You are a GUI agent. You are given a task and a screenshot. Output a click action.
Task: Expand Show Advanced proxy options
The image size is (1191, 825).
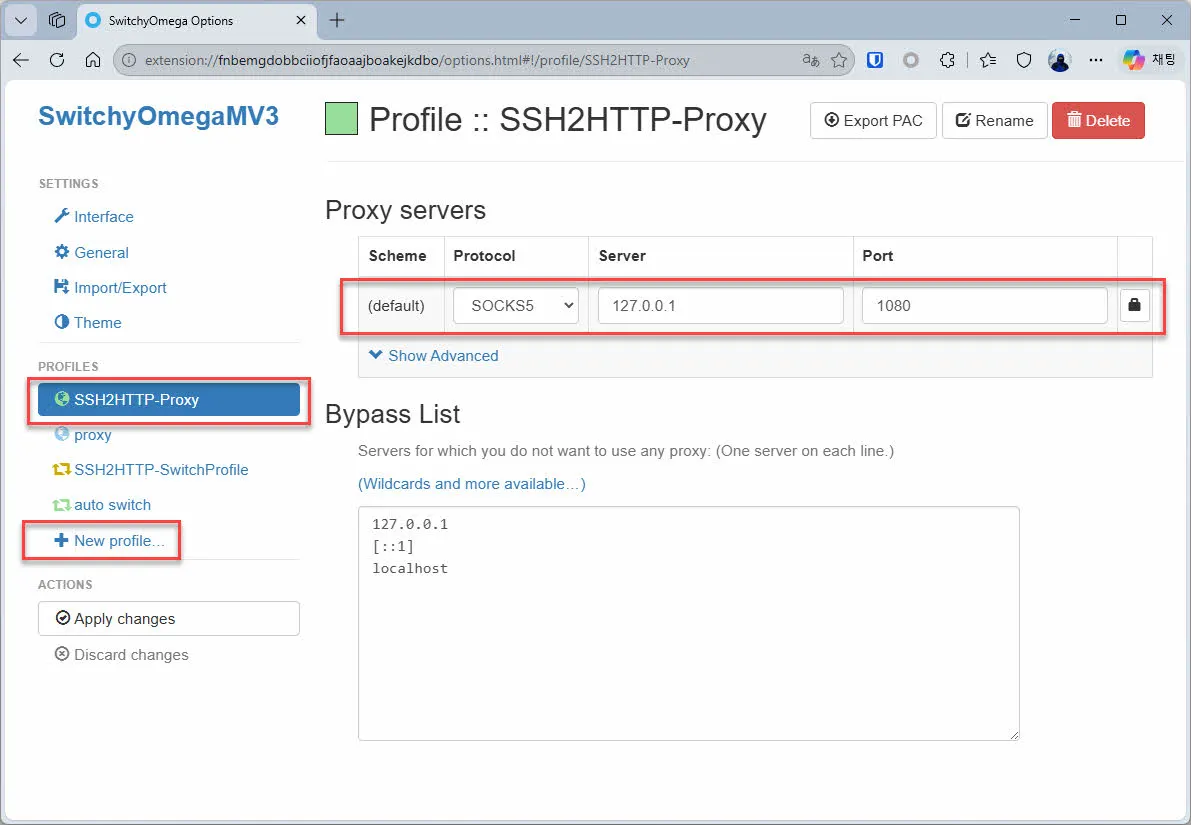pos(434,356)
